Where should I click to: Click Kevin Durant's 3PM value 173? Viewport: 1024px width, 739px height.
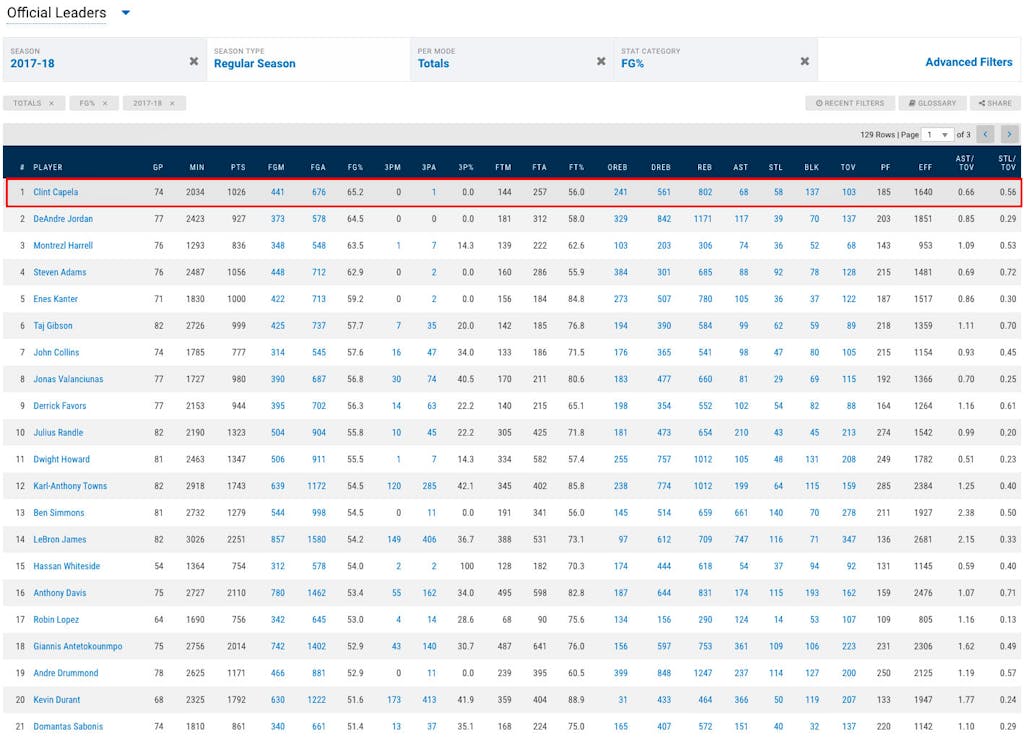click(x=394, y=700)
